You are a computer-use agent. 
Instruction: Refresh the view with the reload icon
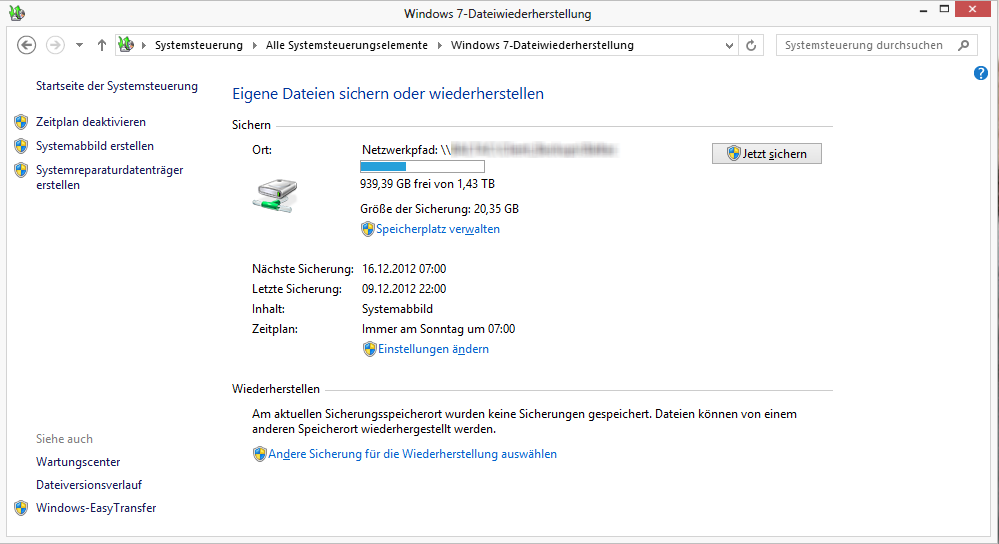click(751, 45)
